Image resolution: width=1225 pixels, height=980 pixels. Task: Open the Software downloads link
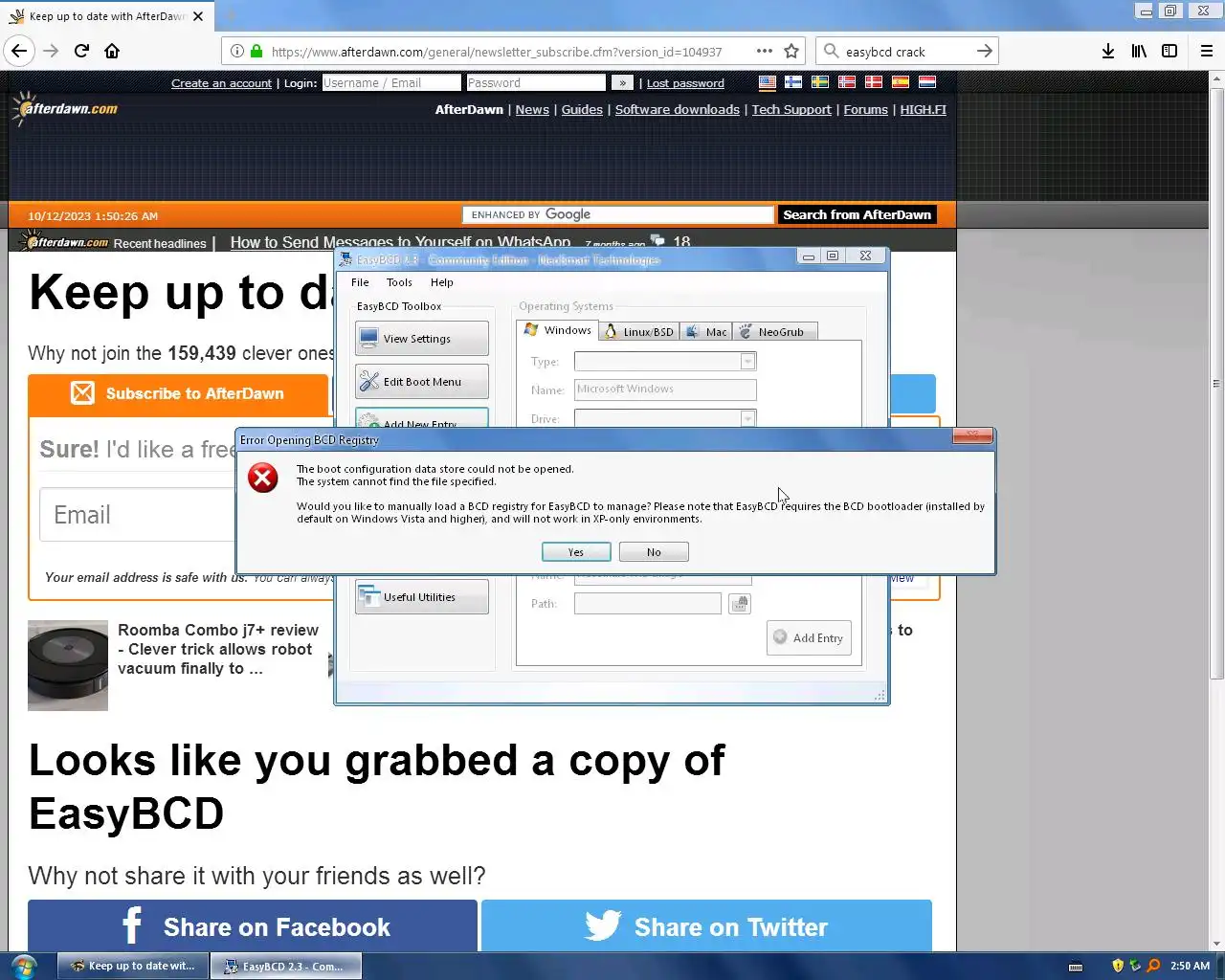[x=678, y=109]
